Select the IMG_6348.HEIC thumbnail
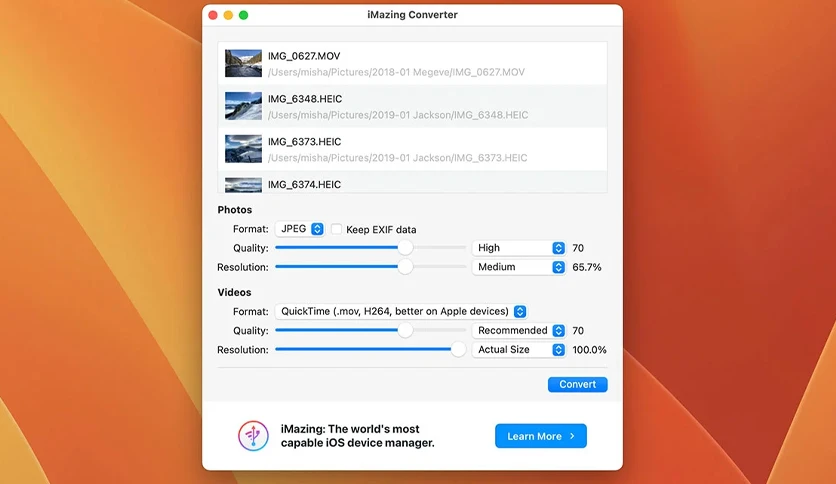 (x=243, y=106)
